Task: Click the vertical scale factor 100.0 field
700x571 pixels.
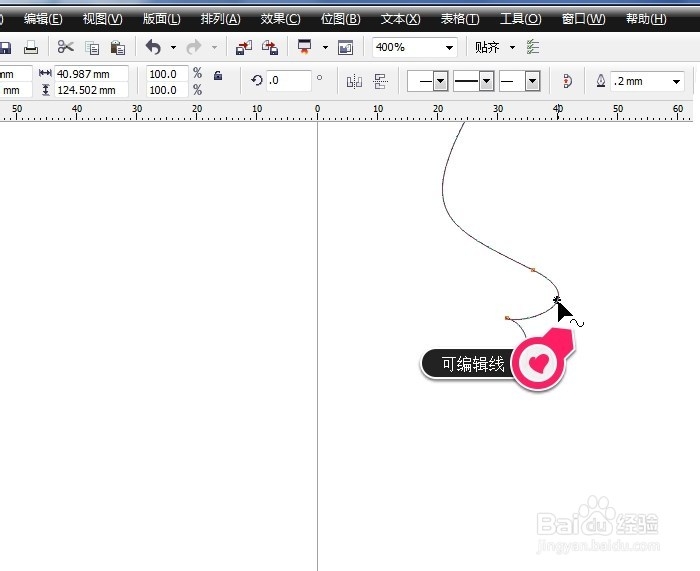Action: click(167, 90)
